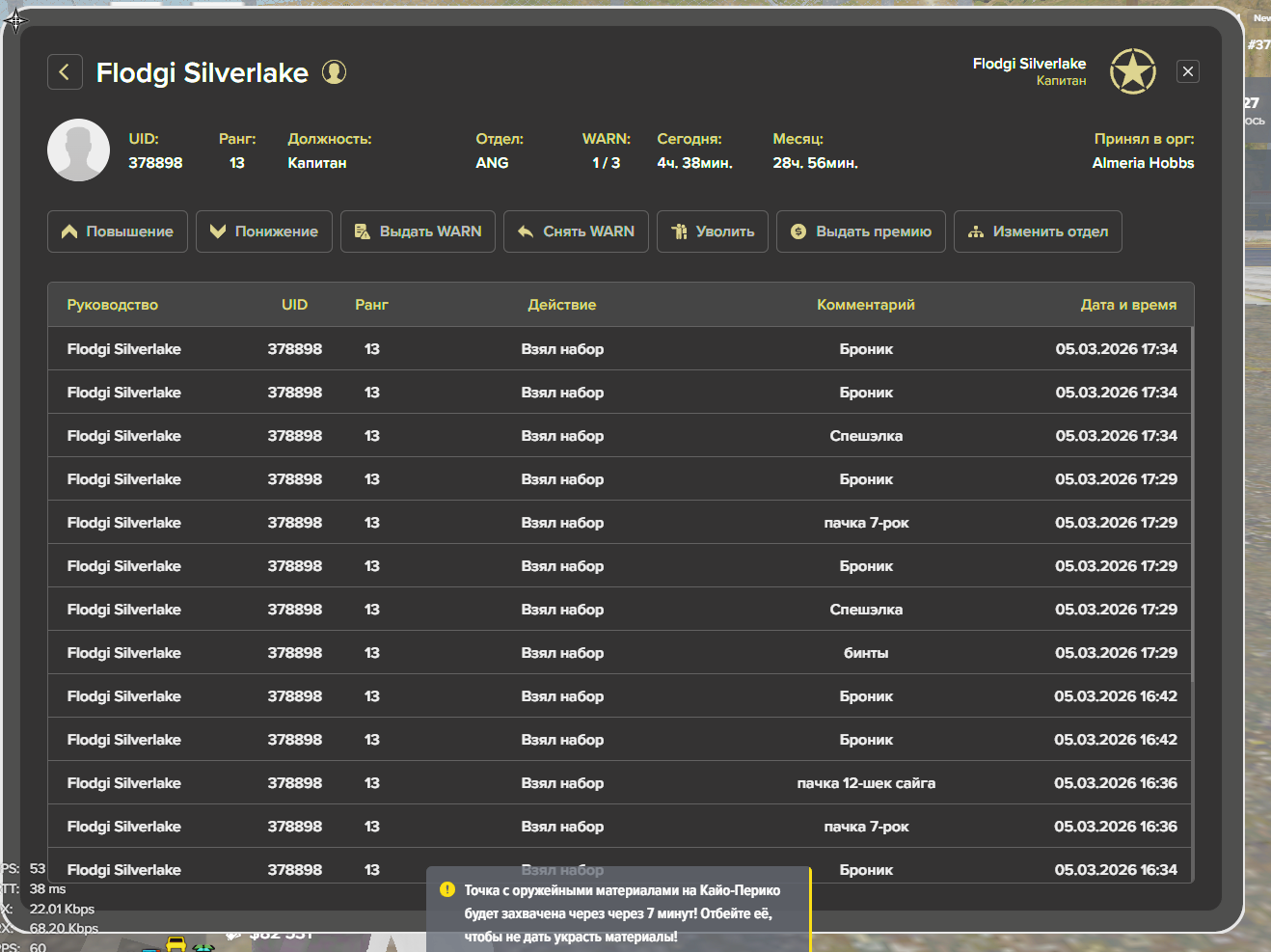Click Снять WARN button

(576, 231)
